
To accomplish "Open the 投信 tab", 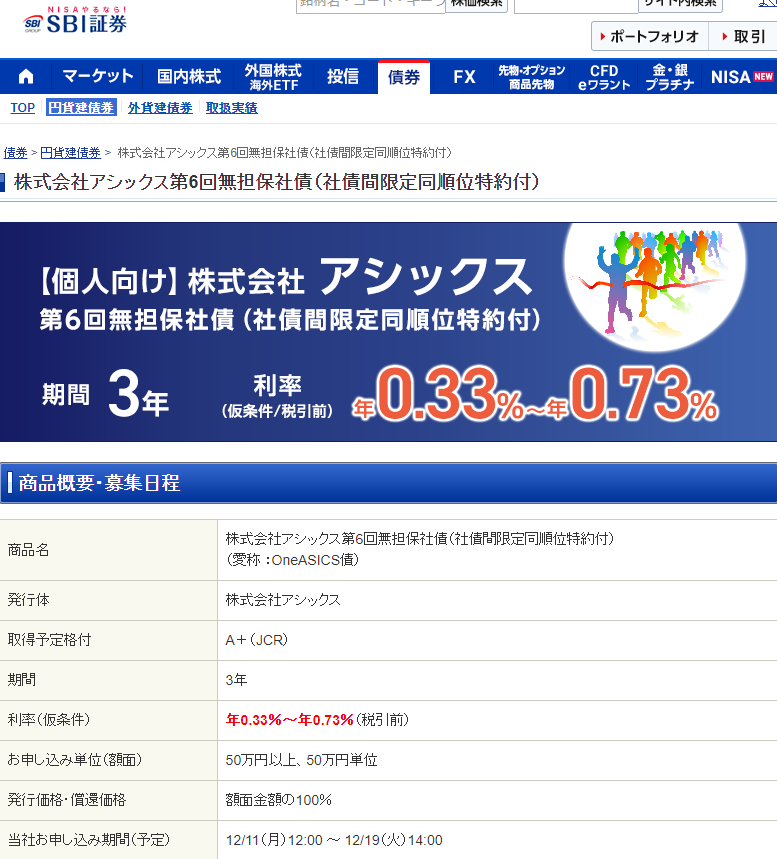I will click(343, 77).
